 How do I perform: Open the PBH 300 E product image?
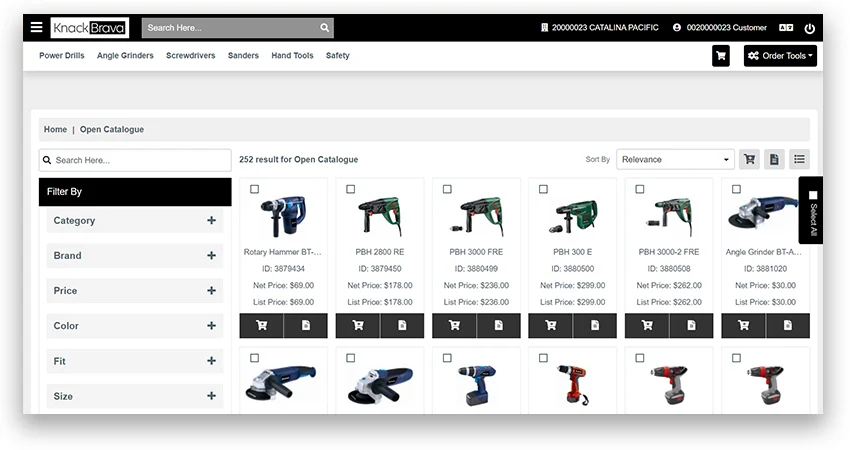pyautogui.click(x=572, y=216)
